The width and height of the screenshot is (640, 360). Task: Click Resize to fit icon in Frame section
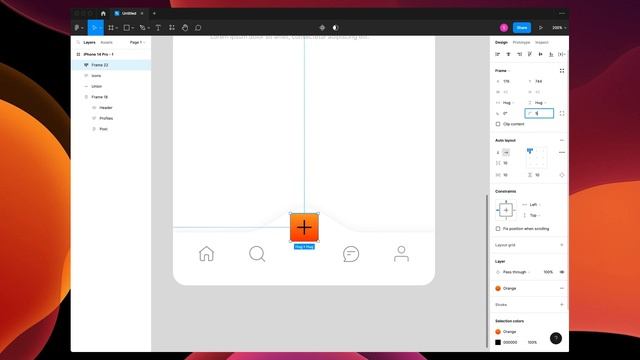(562, 71)
